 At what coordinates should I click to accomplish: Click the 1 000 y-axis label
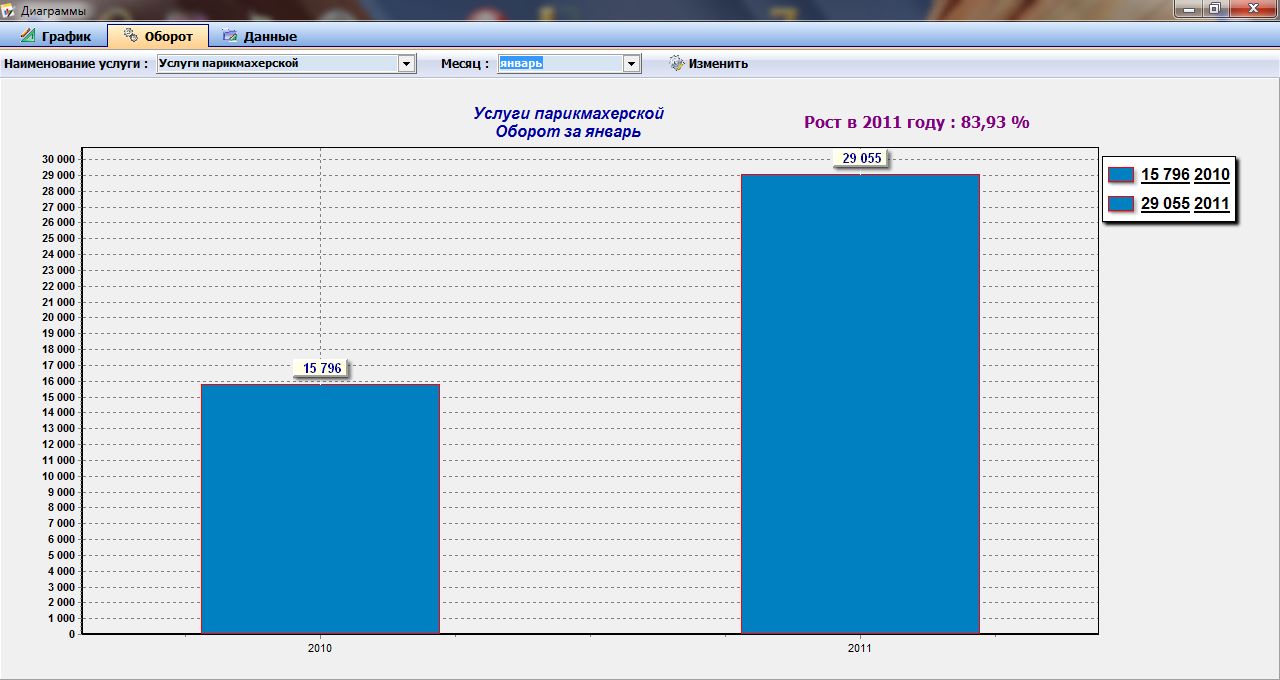61,618
